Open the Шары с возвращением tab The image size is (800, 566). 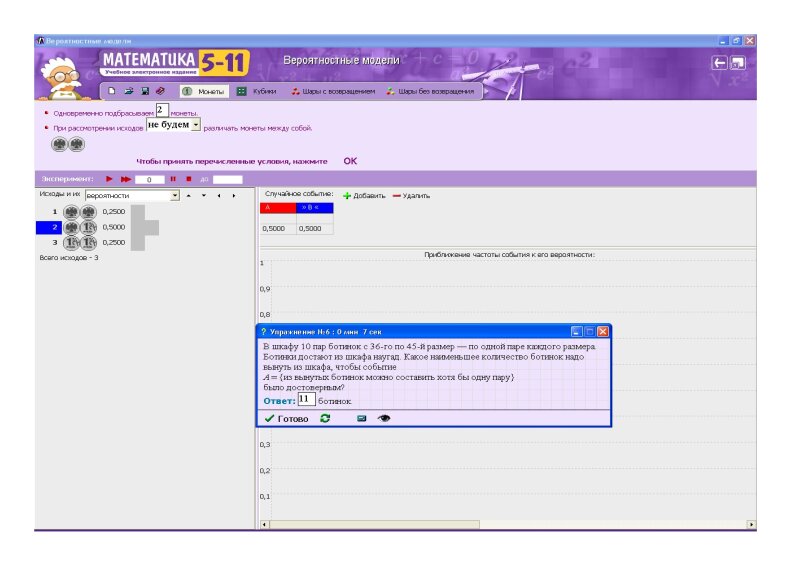point(333,91)
